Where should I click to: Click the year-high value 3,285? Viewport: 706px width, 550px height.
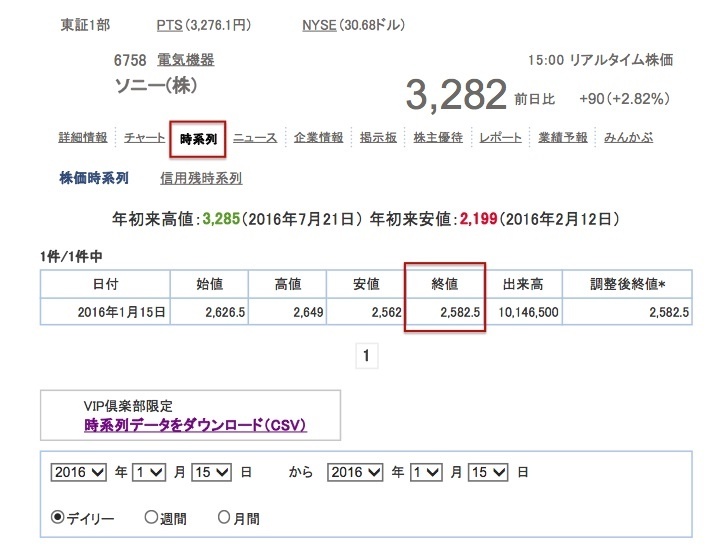(221, 219)
